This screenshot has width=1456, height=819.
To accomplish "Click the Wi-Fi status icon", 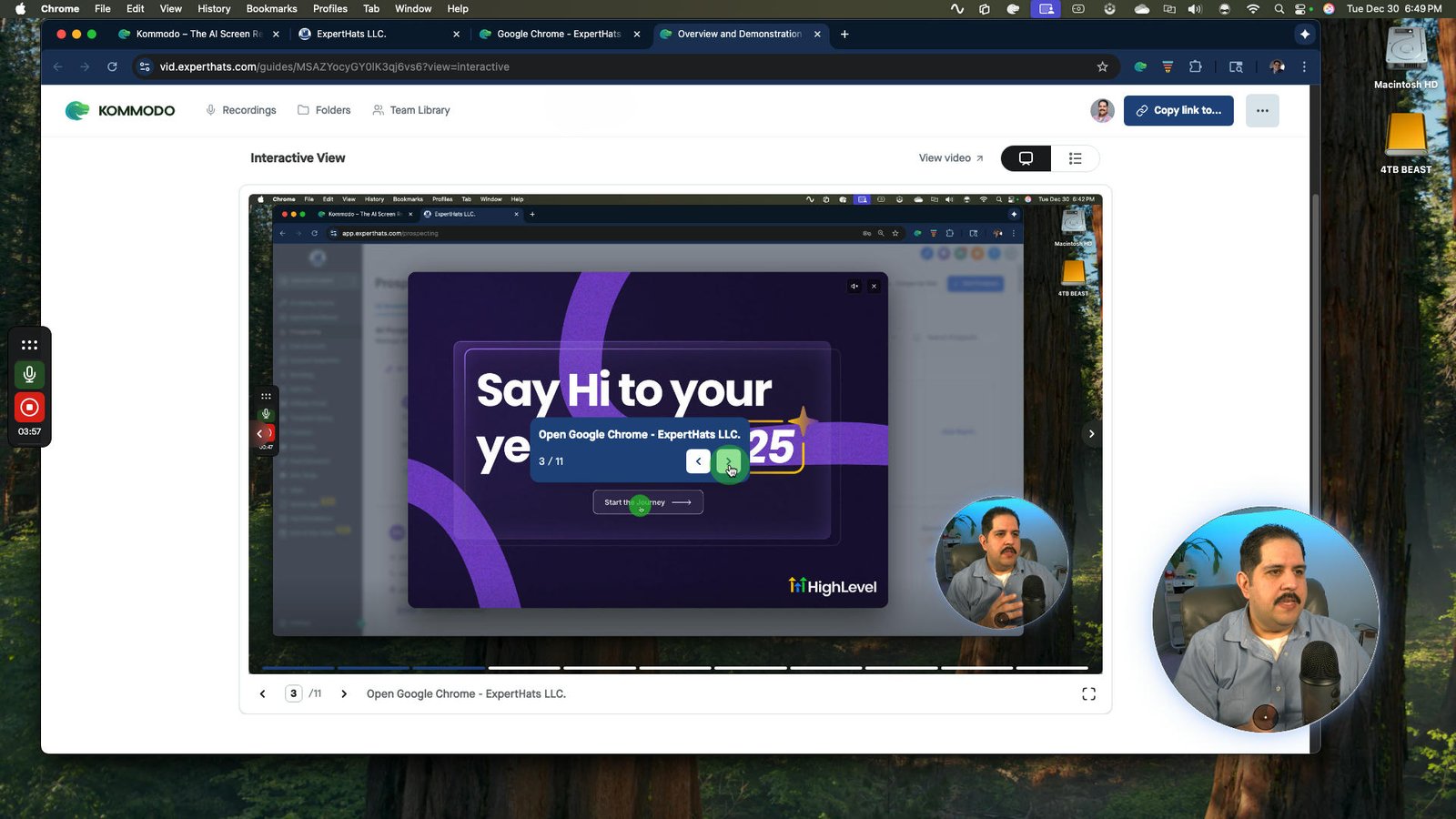I will 1253,8.
